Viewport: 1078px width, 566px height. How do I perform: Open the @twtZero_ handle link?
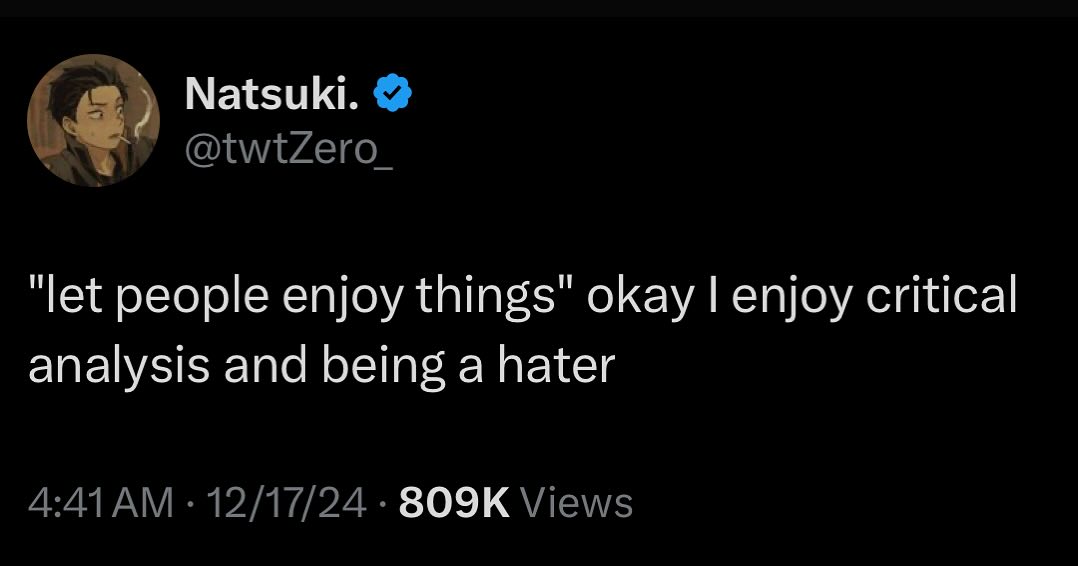click(290, 150)
